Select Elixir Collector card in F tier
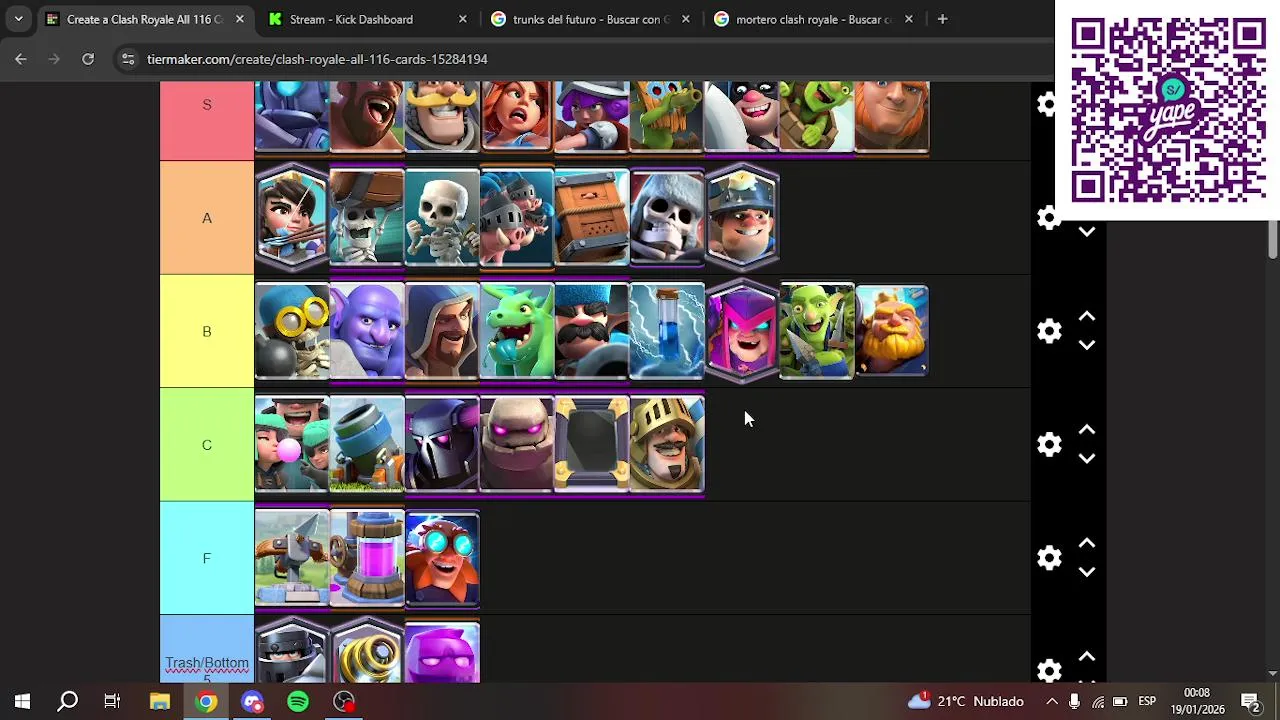The image size is (1280, 720). 367,558
